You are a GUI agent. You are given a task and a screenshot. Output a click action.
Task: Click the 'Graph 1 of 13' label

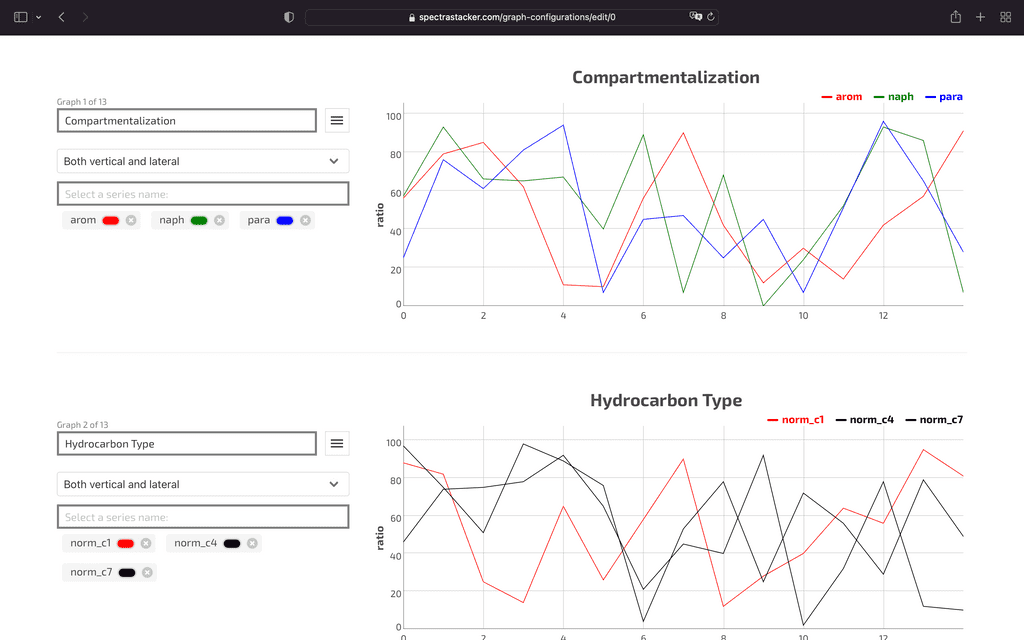click(82, 102)
